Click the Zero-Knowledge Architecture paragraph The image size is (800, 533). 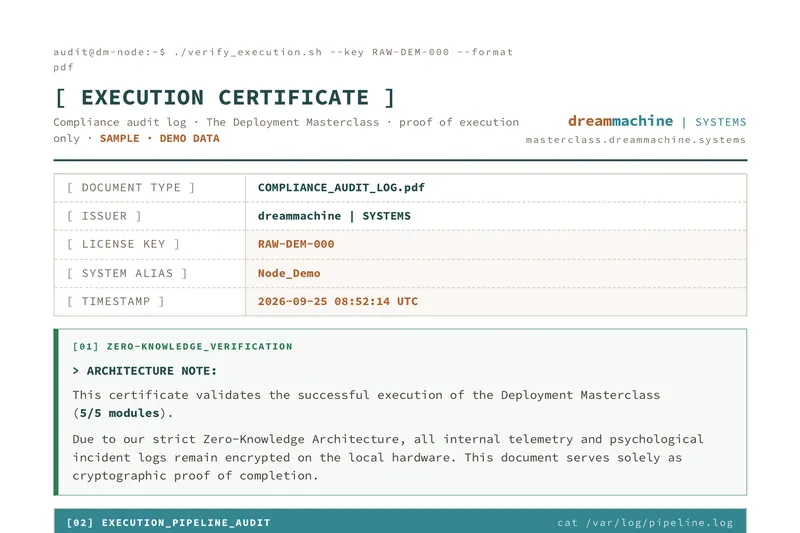(x=388, y=458)
